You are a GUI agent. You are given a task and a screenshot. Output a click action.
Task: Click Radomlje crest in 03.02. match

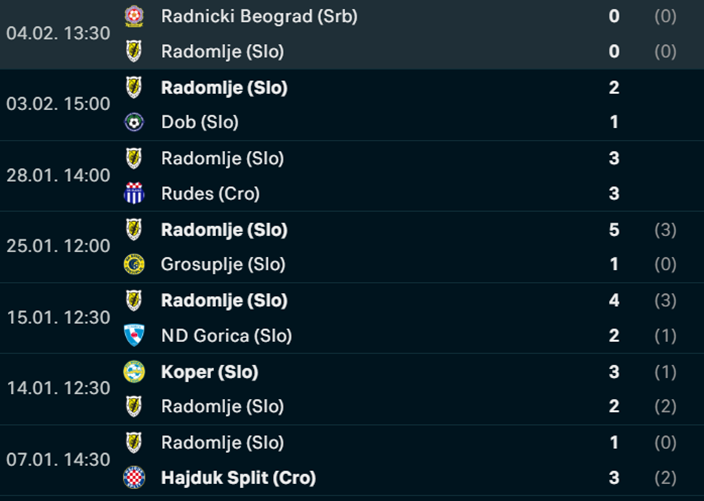(134, 88)
